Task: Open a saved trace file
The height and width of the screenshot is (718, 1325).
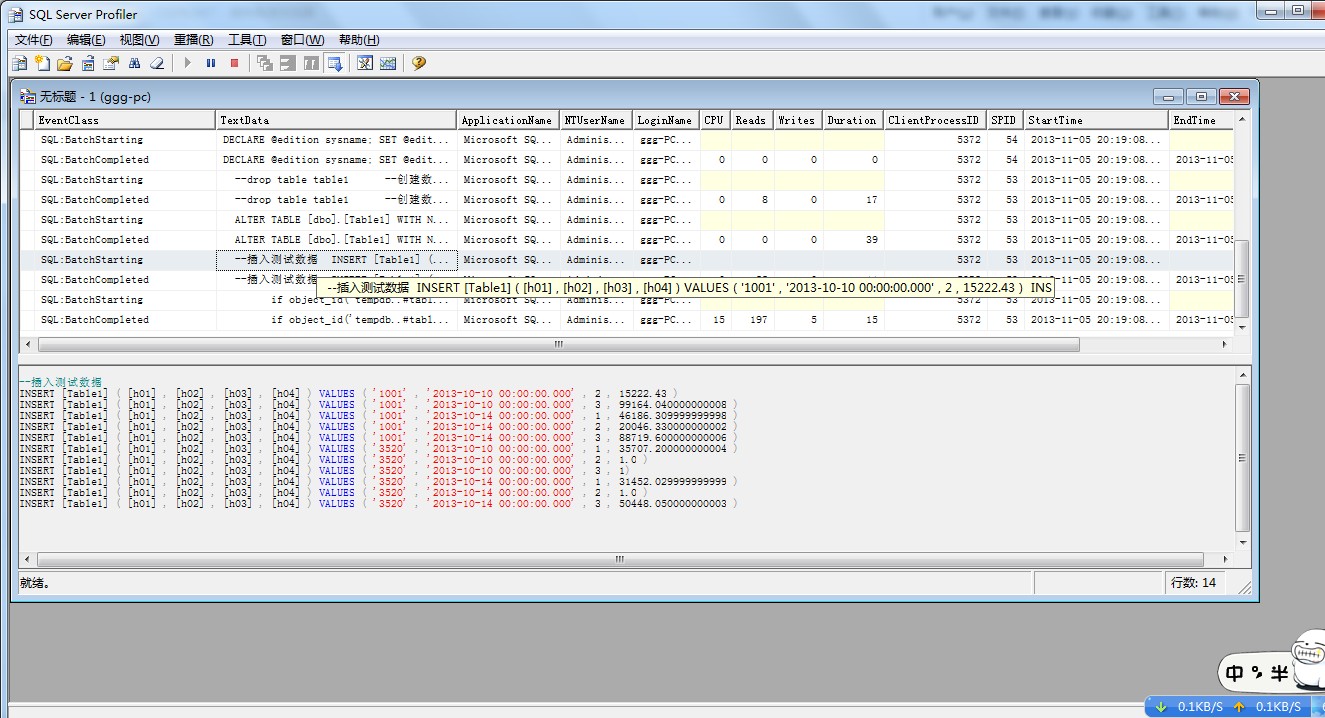Action: tap(64, 62)
